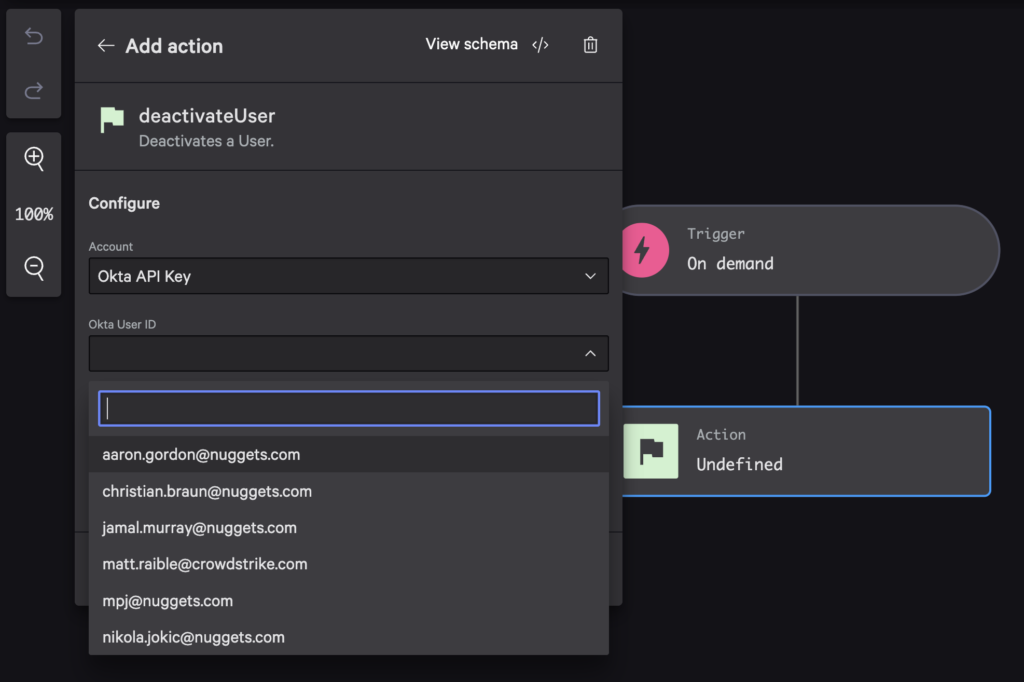Viewport: 1024px width, 682px height.
Task: Zoom in using the magnifier plus icon
Action: [x=34, y=158]
